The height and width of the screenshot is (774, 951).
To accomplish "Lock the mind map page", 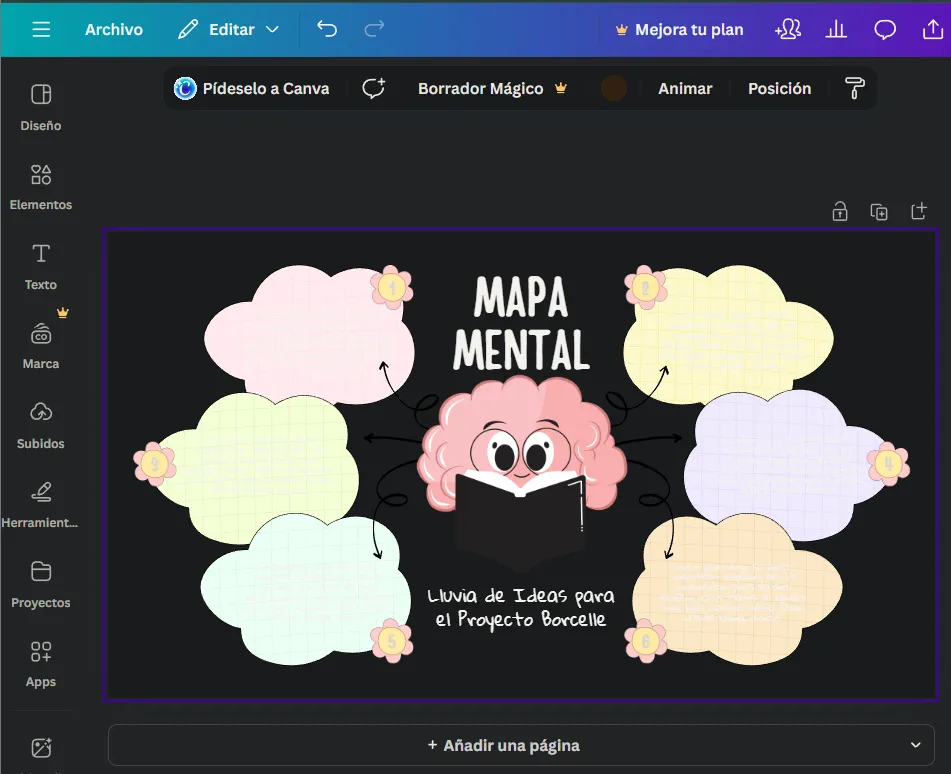I will (x=840, y=211).
